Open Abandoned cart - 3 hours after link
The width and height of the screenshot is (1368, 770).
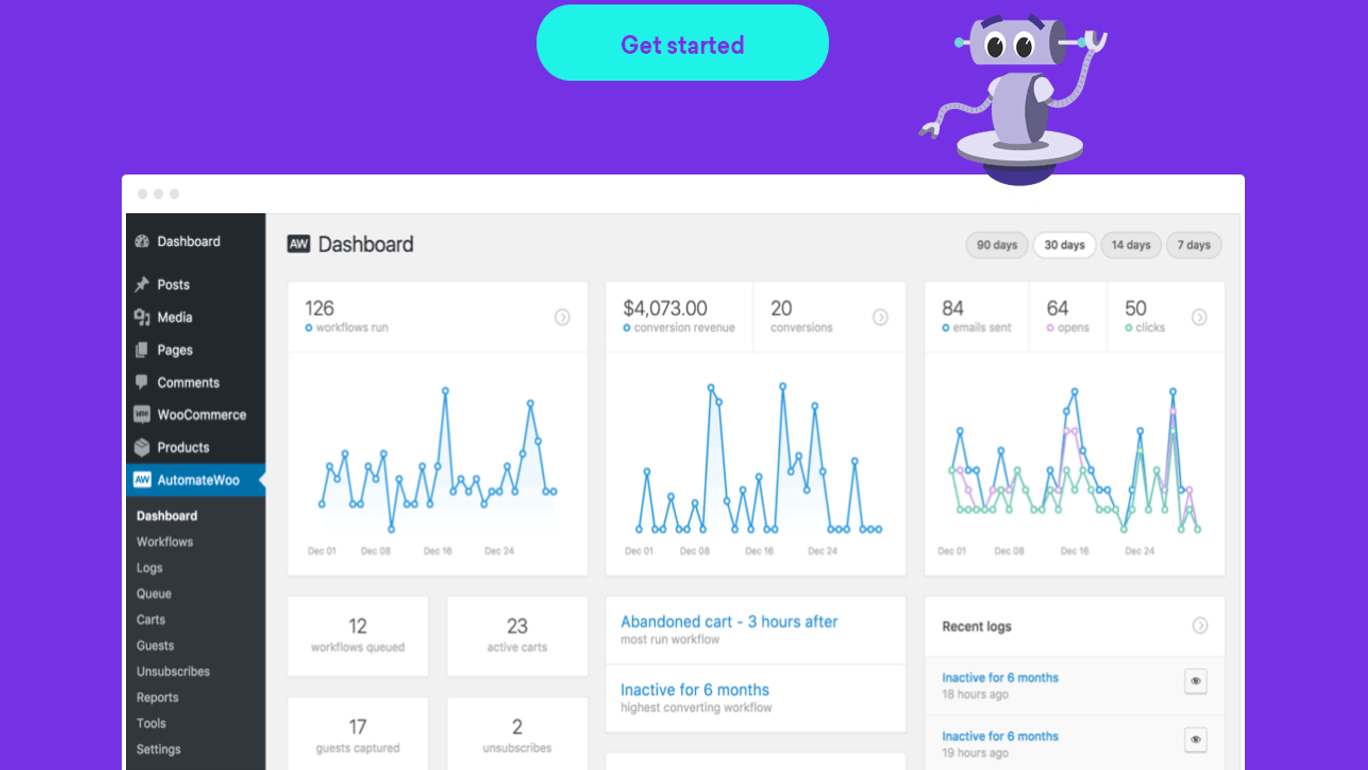(x=729, y=621)
